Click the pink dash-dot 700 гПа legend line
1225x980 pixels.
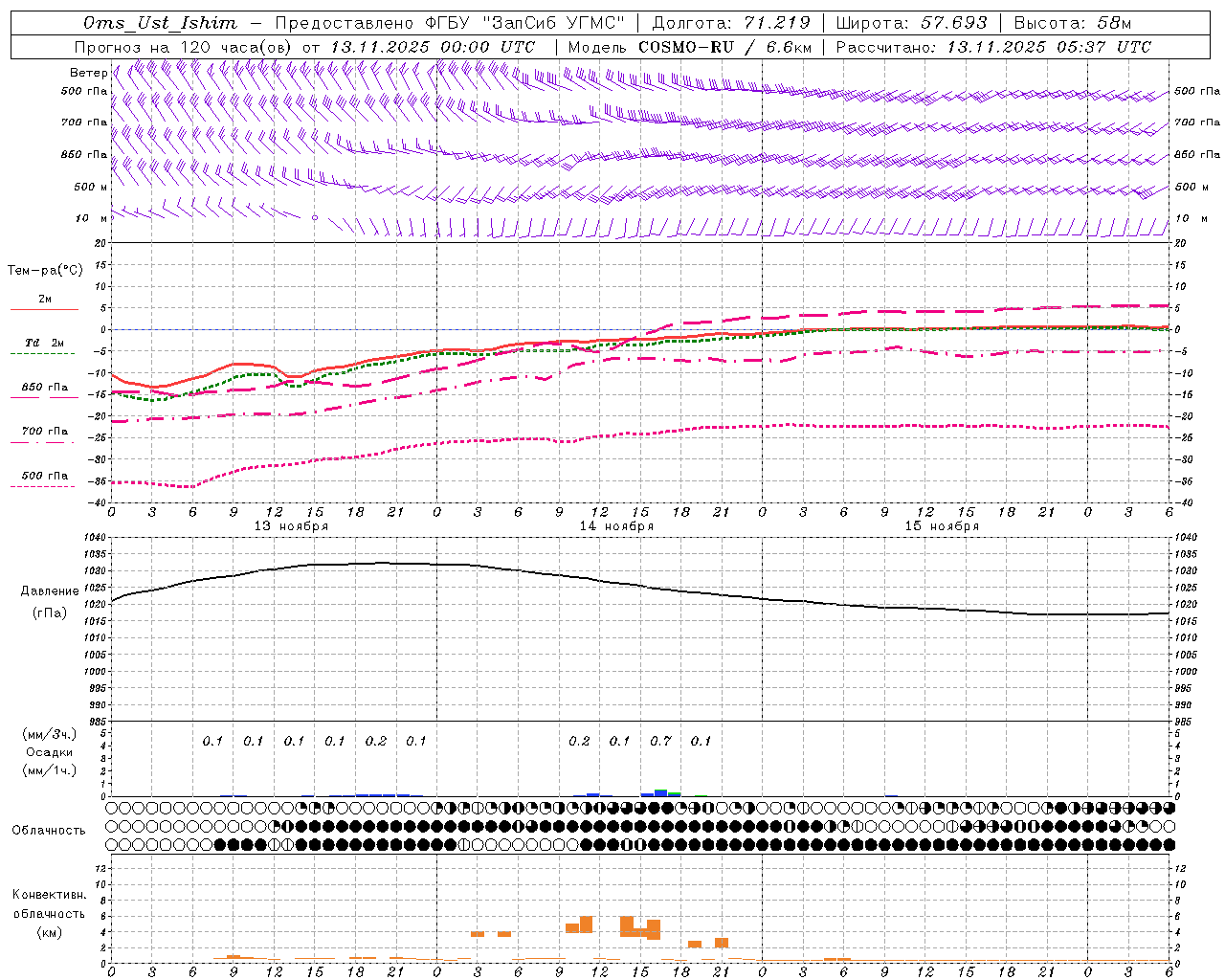42,442
